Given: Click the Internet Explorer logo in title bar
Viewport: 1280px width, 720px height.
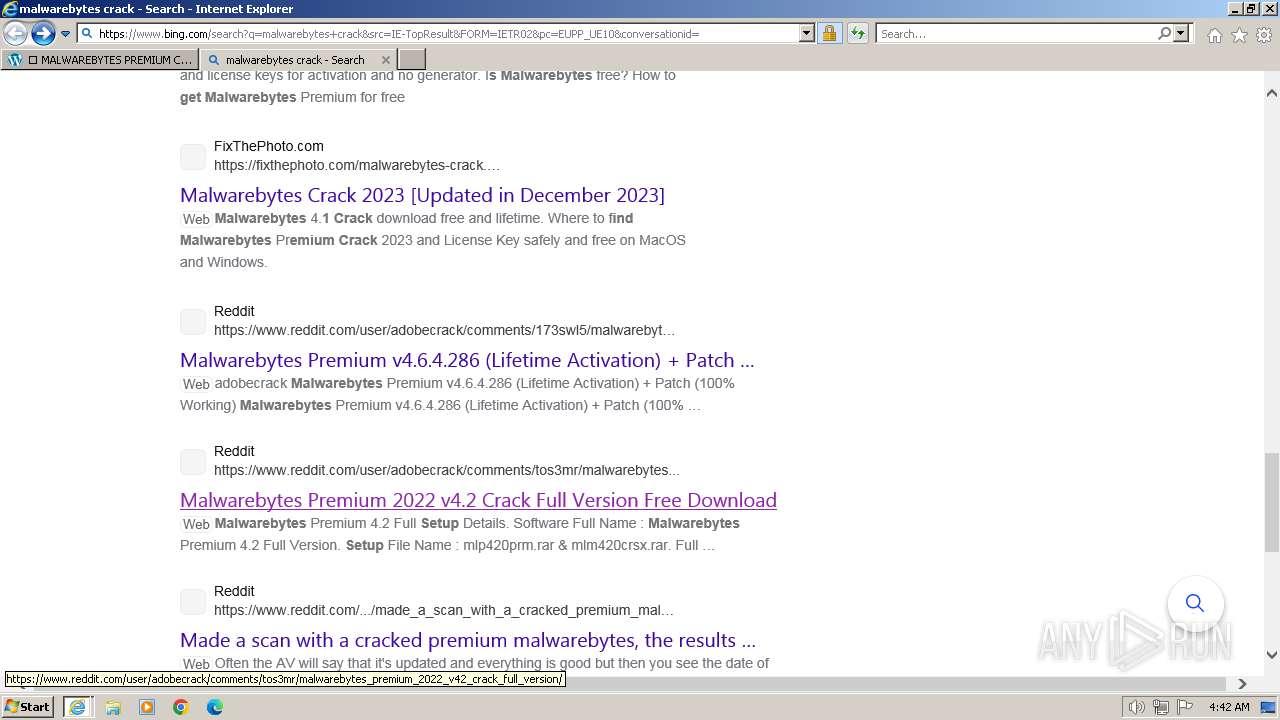Looking at the screenshot, I should point(10,9).
